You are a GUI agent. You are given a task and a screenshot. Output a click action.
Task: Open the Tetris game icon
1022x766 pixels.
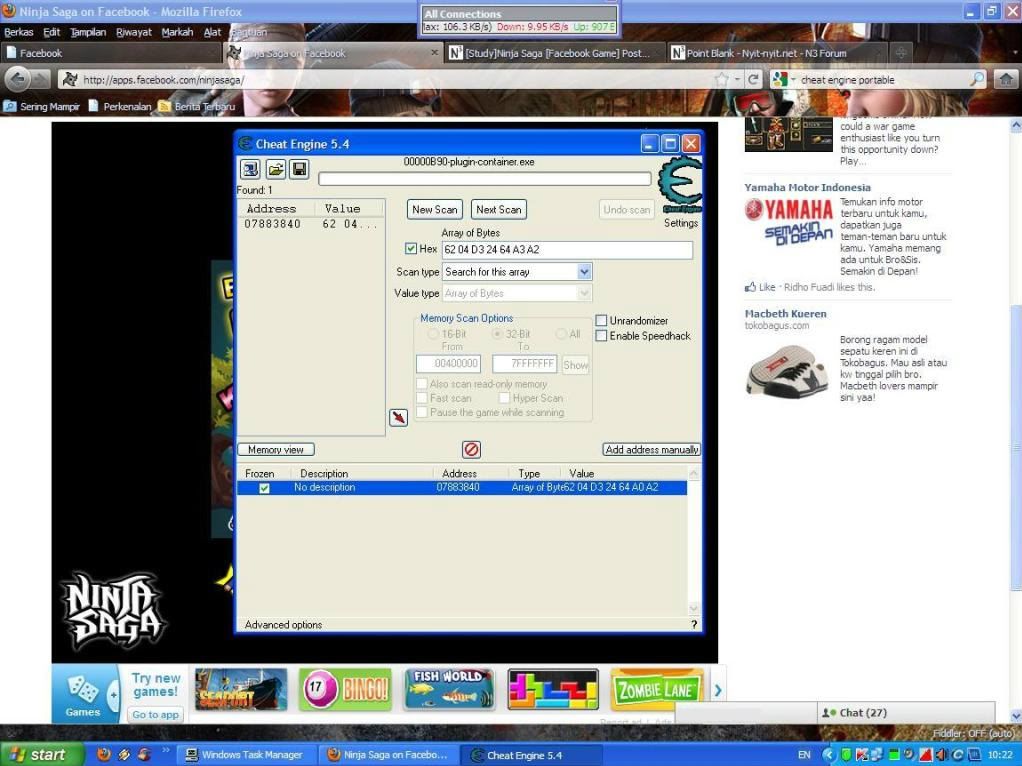pos(553,690)
